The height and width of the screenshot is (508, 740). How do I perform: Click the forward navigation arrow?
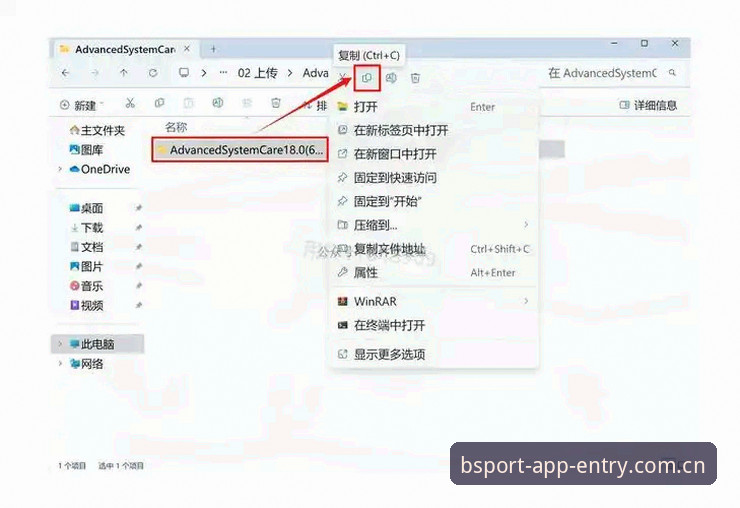pos(95,73)
